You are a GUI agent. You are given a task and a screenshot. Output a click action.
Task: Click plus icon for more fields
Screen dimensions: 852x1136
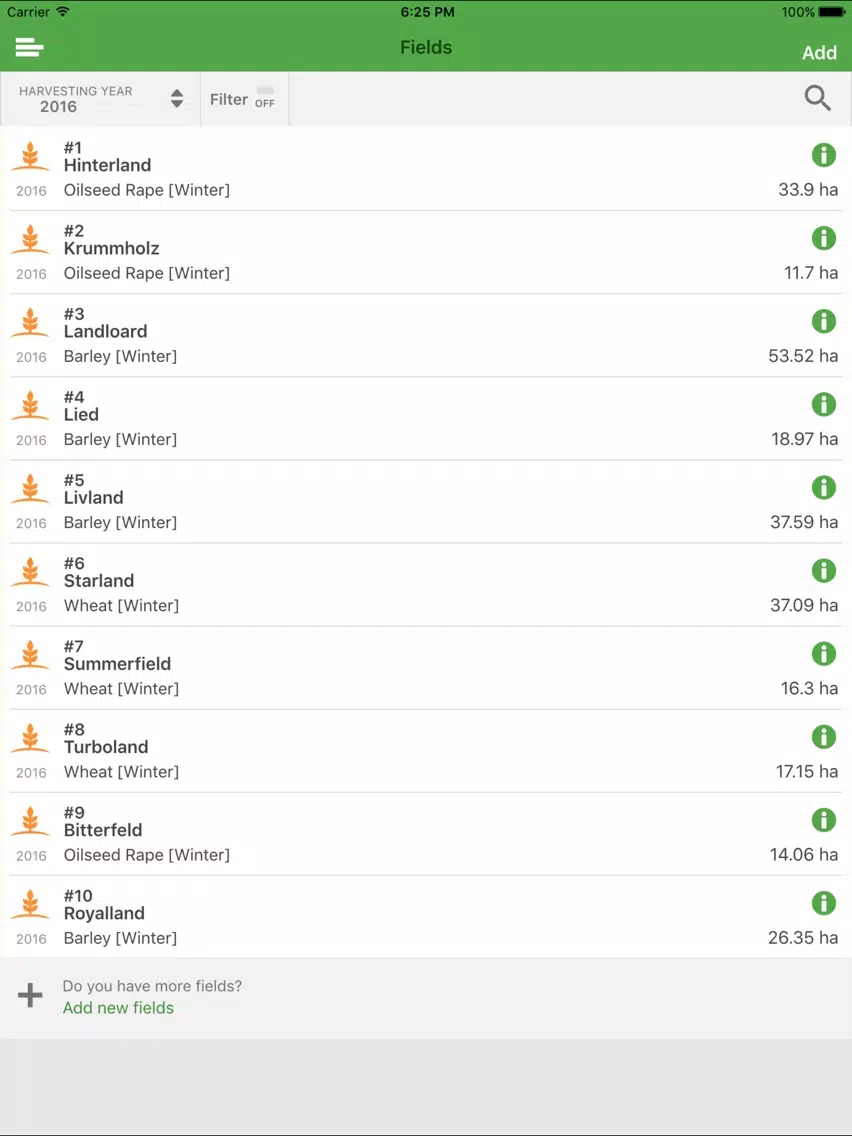(x=30, y=995)
